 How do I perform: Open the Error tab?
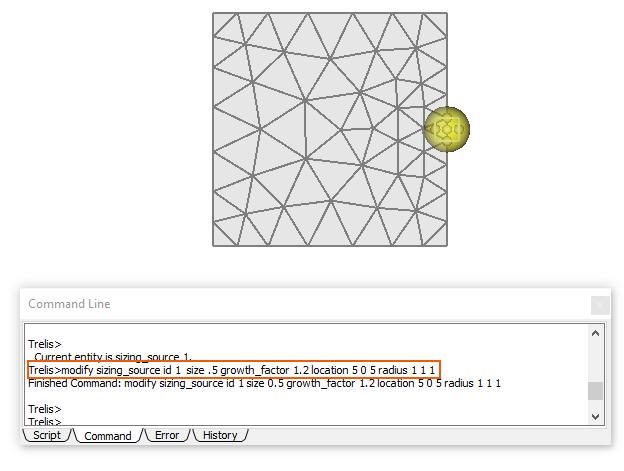pyautogui.click(x=167, y=436)
